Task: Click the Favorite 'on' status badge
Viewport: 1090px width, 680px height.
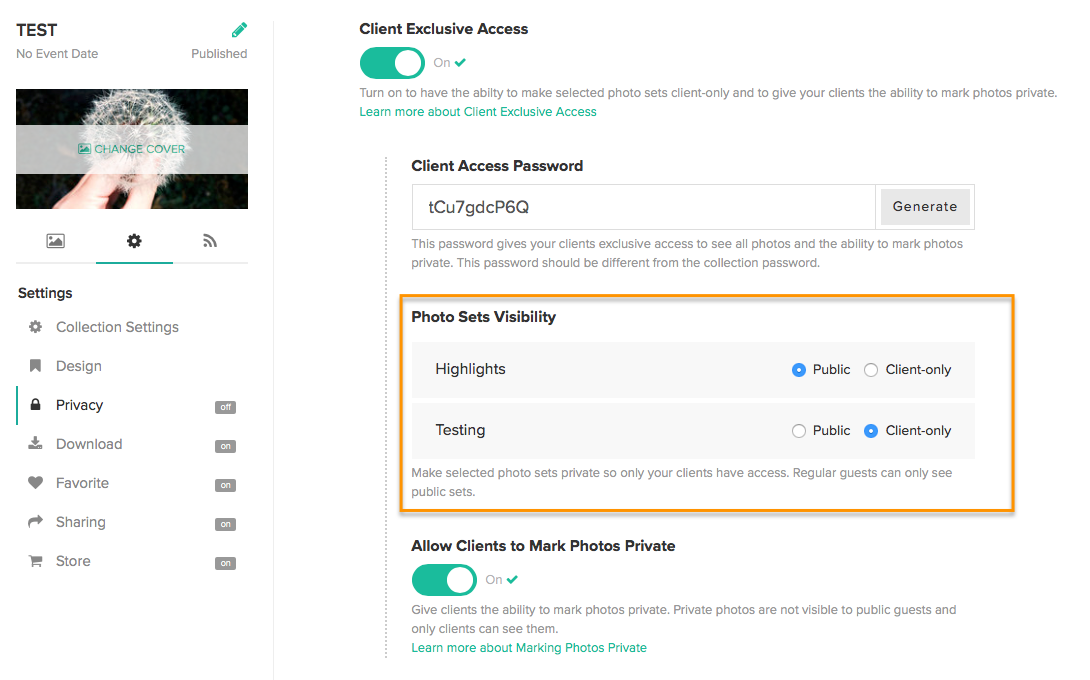Action: coord(225,485)
